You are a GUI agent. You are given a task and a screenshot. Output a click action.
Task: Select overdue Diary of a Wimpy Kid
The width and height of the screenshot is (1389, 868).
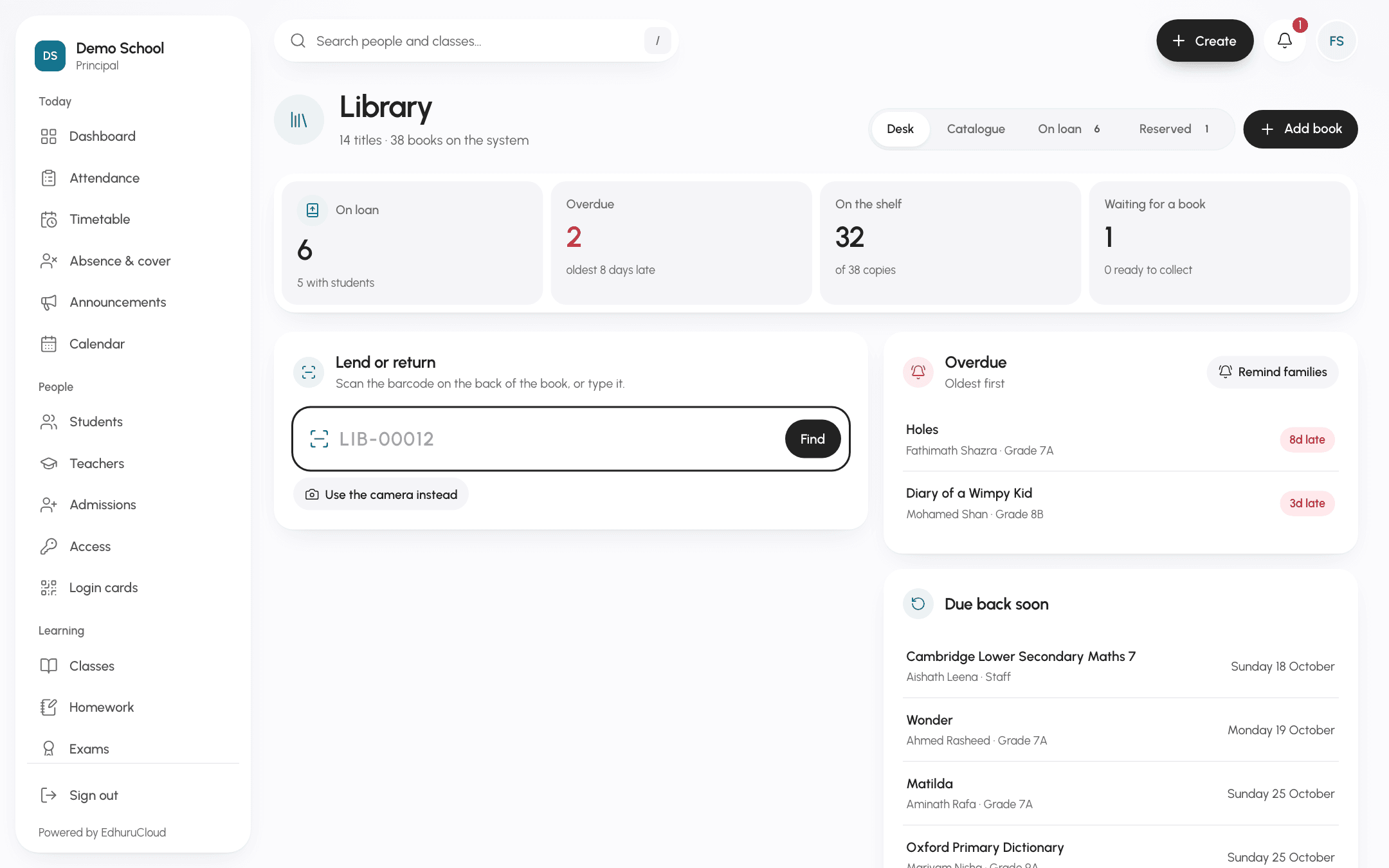(x=1121, y=503)
